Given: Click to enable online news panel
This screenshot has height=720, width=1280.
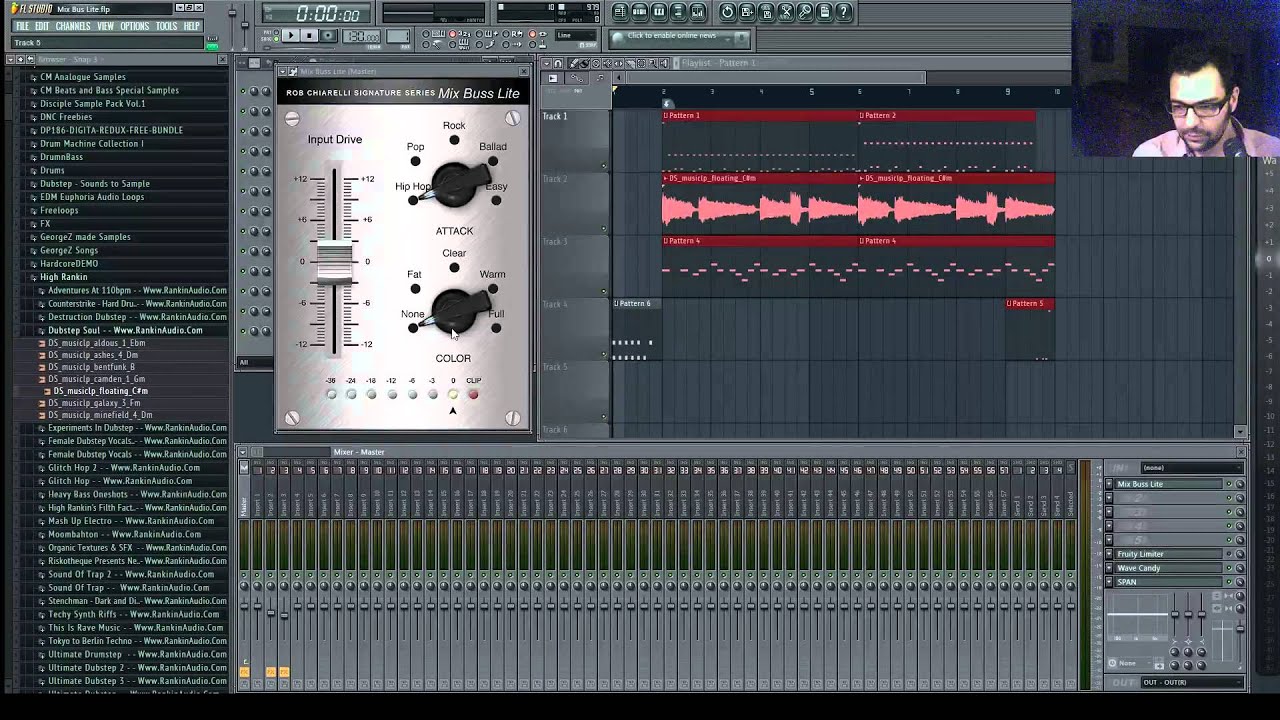Looking at the screenshot, I should point(678,37).
